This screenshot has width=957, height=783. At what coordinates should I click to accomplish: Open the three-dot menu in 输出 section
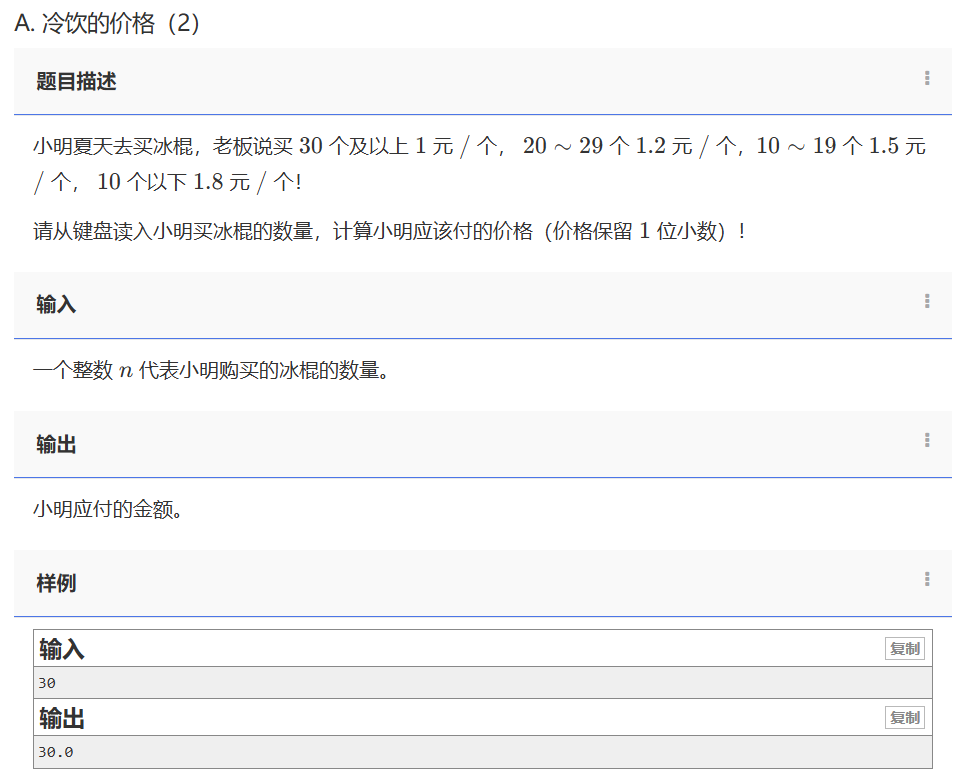pyautogui.click(x=927, y=441)
